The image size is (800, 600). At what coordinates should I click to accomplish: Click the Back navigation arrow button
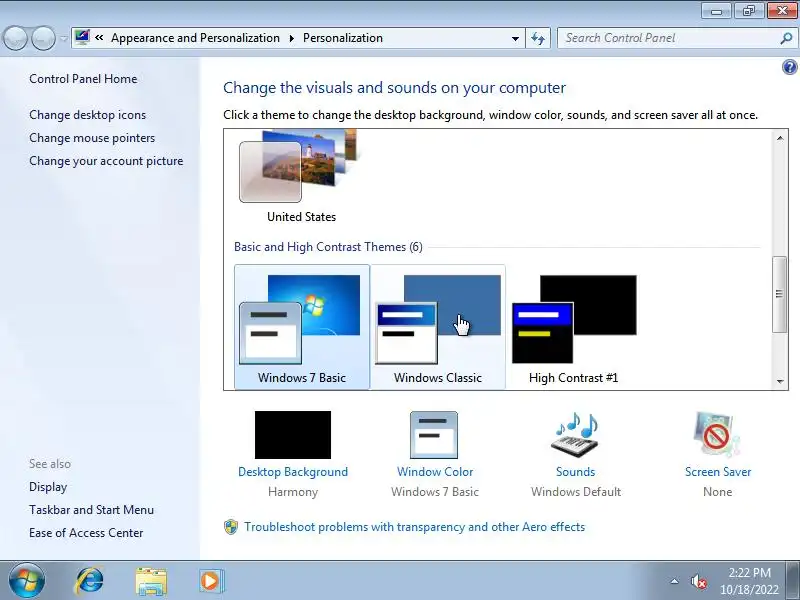click(x=15, y=38)
